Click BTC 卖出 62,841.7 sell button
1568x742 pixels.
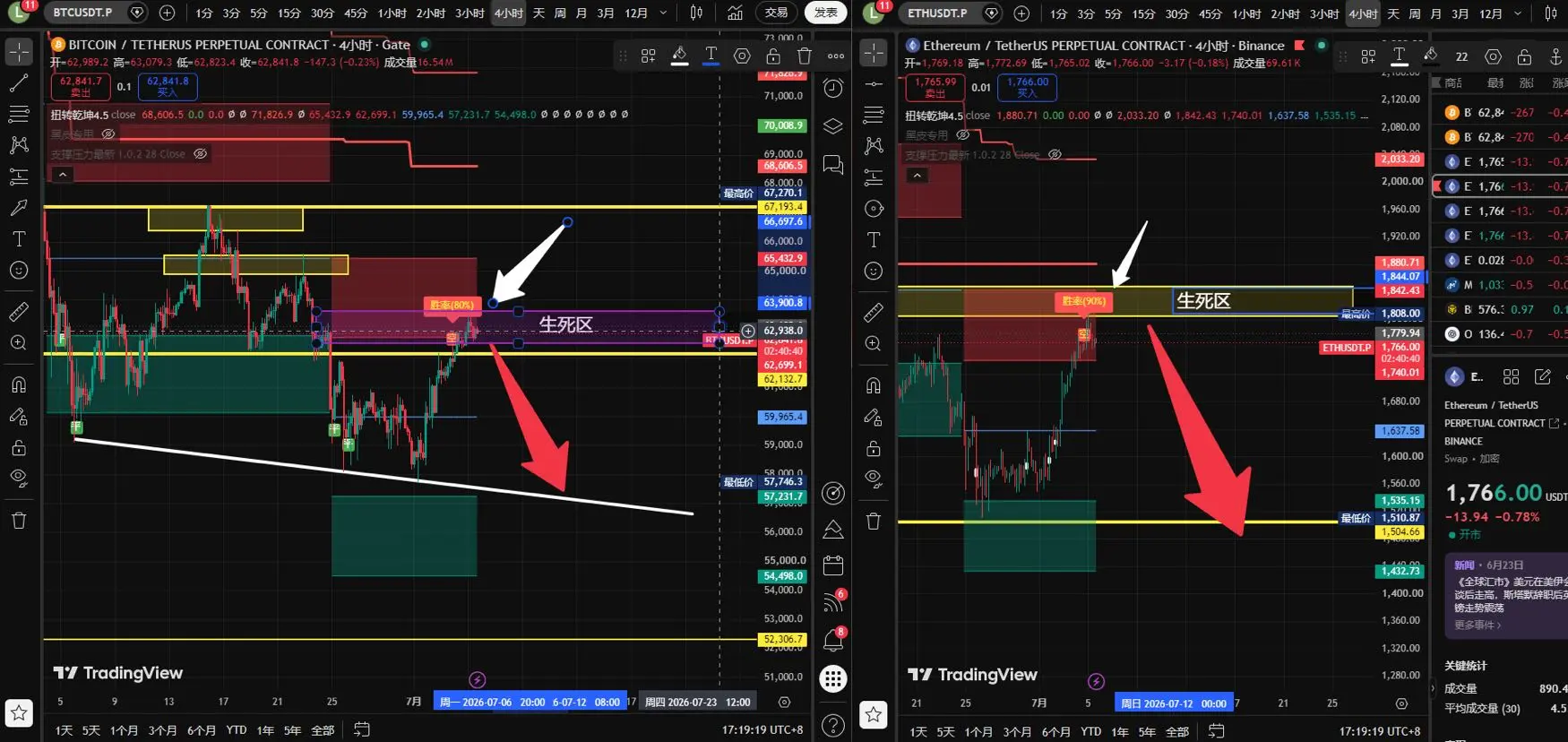[x=81, y=86]
